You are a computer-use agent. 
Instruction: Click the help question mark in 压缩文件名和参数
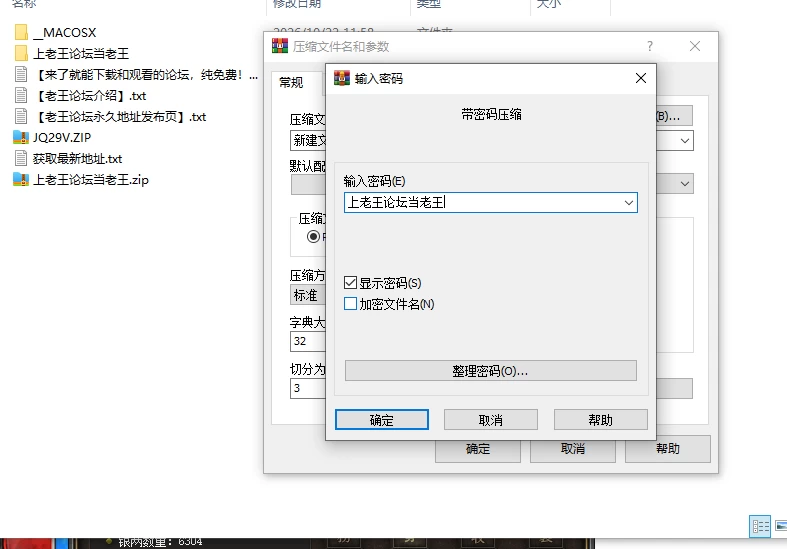[x=650, y=46]
